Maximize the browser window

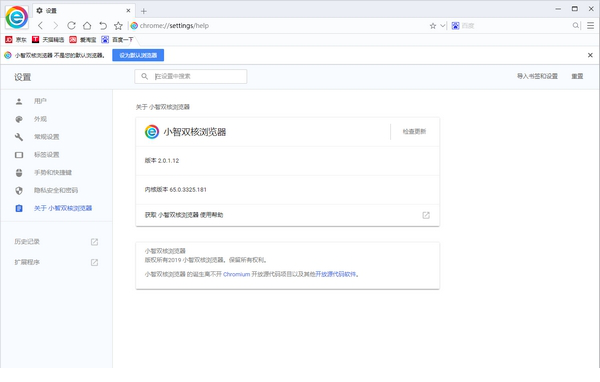click(x=574, y=9)
